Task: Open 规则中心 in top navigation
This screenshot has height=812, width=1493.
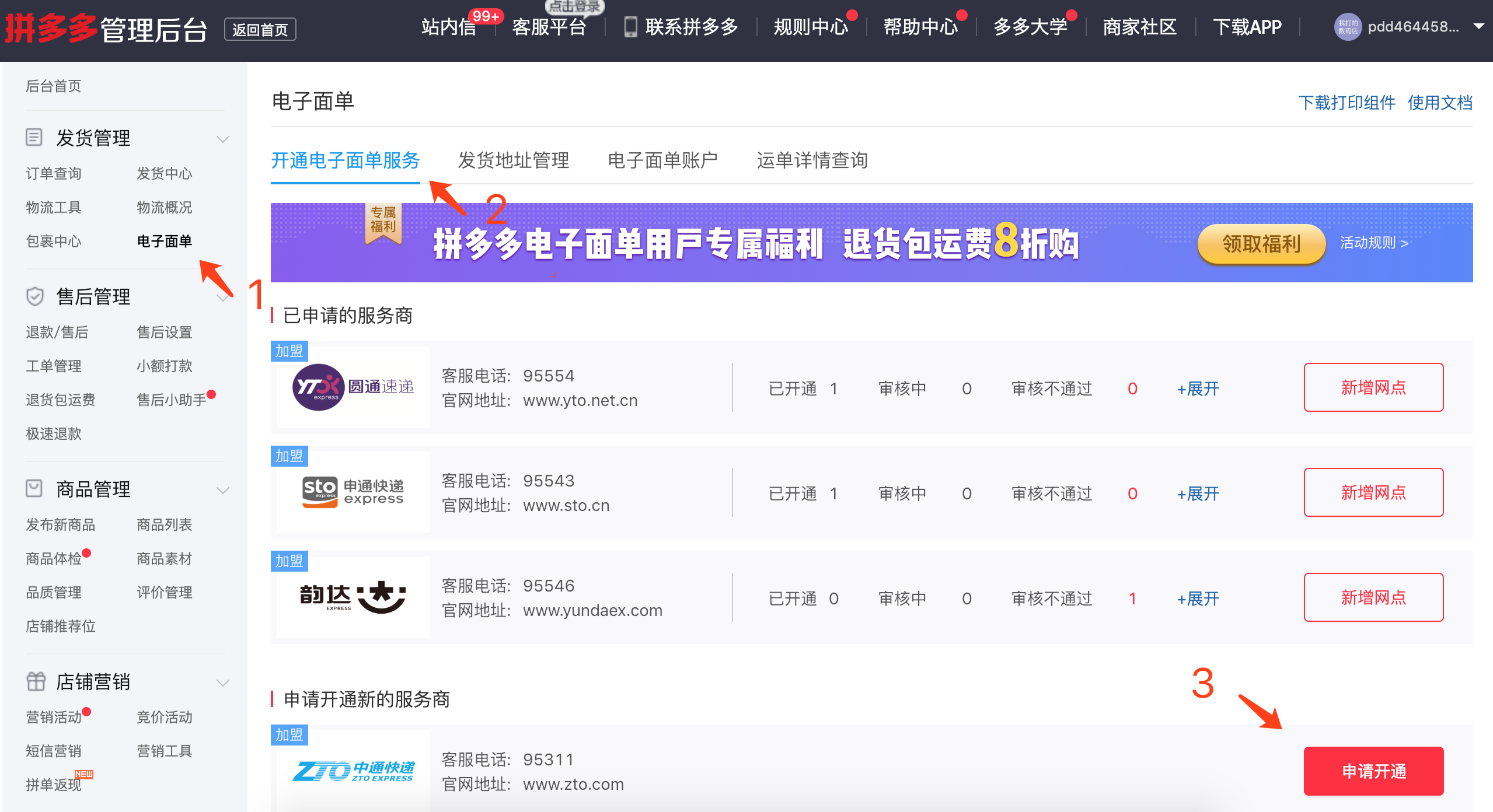Action: [x=811, y=27]
